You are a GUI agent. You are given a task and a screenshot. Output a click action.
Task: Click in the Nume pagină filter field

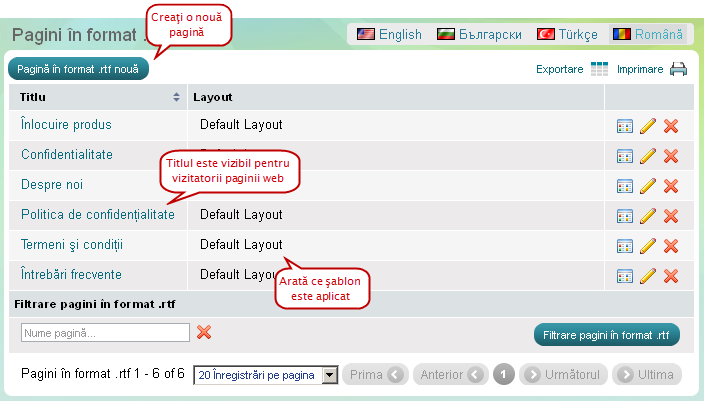tap(105, 333)
